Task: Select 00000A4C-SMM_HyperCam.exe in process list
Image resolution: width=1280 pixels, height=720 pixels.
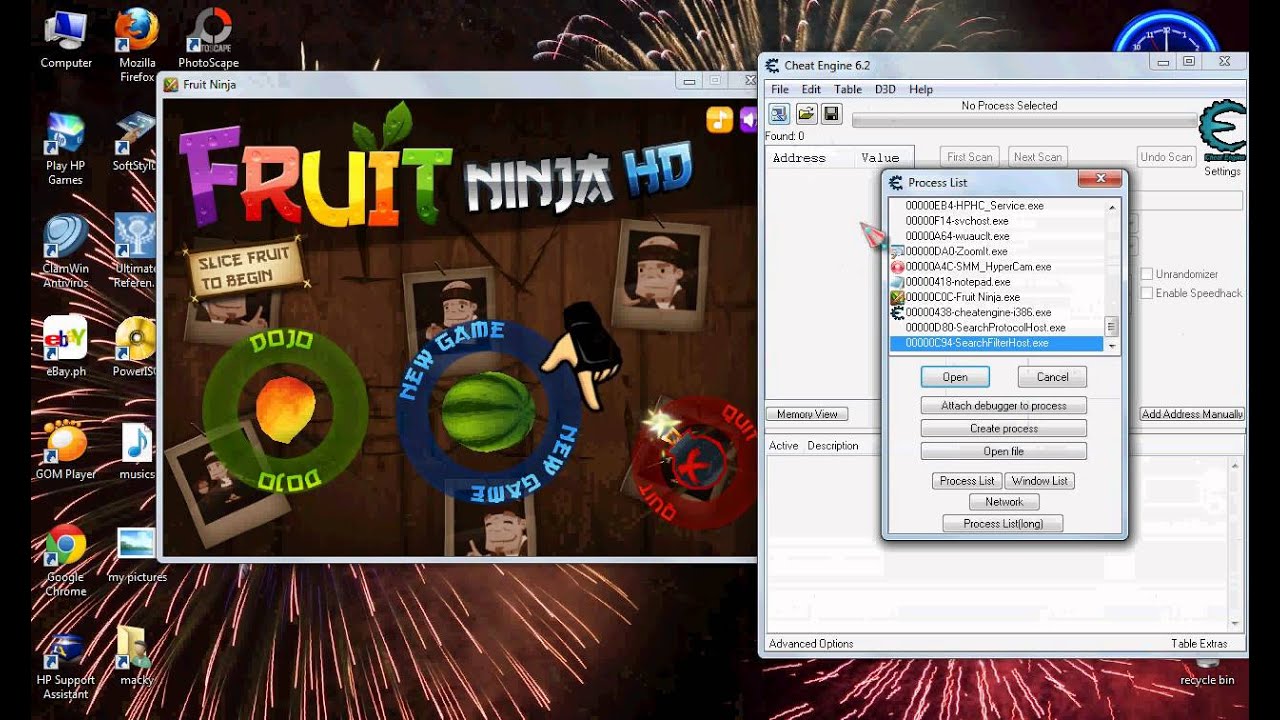Action: coord(996,267)
